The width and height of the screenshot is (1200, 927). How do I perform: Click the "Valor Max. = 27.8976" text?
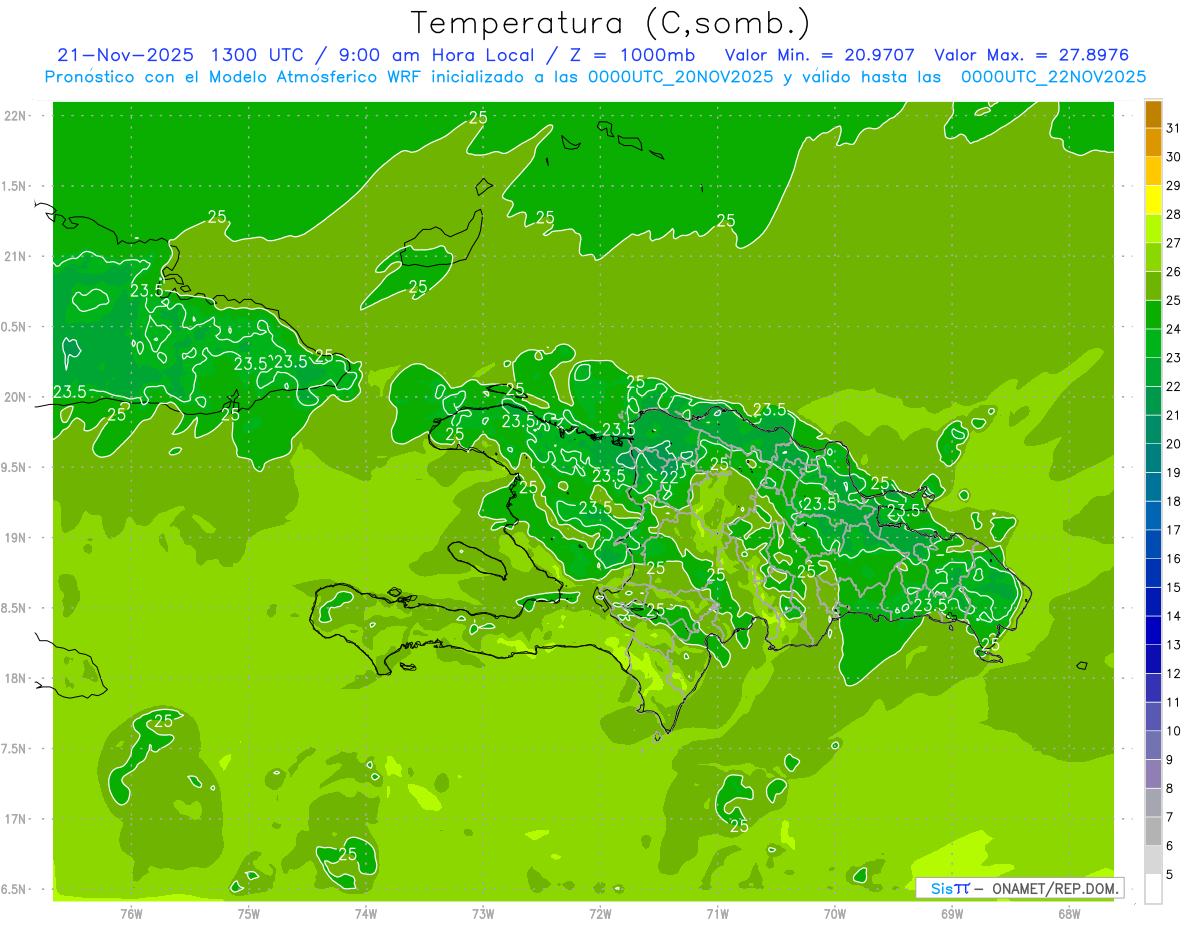point(1032,55)
